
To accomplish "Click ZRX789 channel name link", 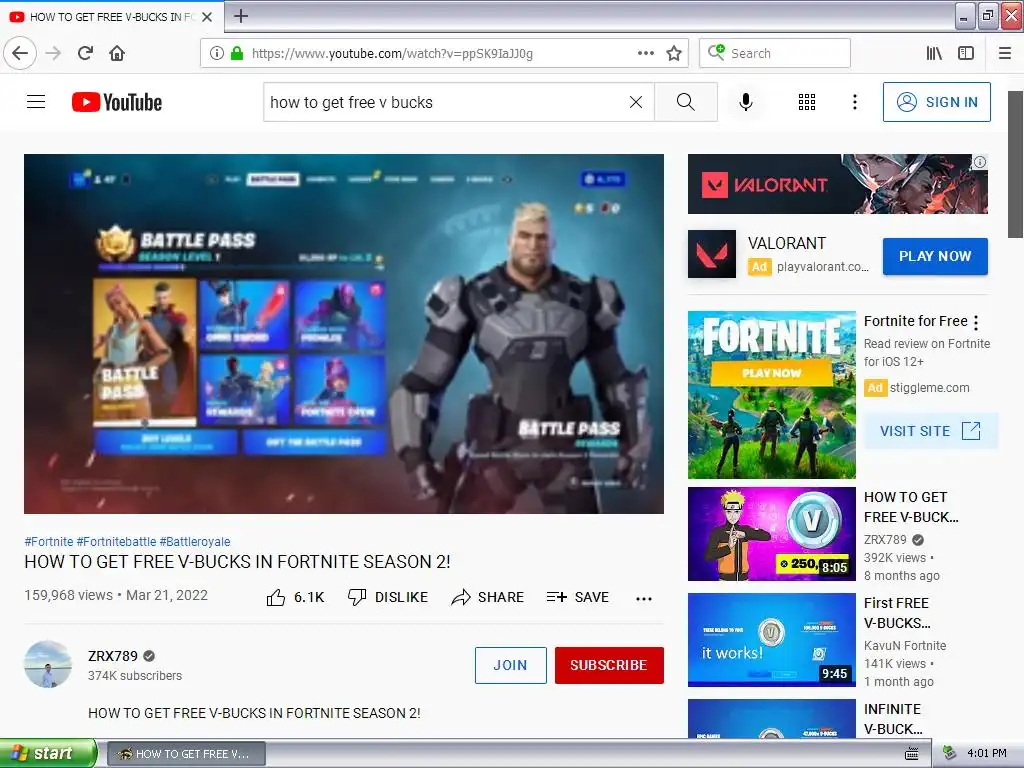I will (113, 656).
